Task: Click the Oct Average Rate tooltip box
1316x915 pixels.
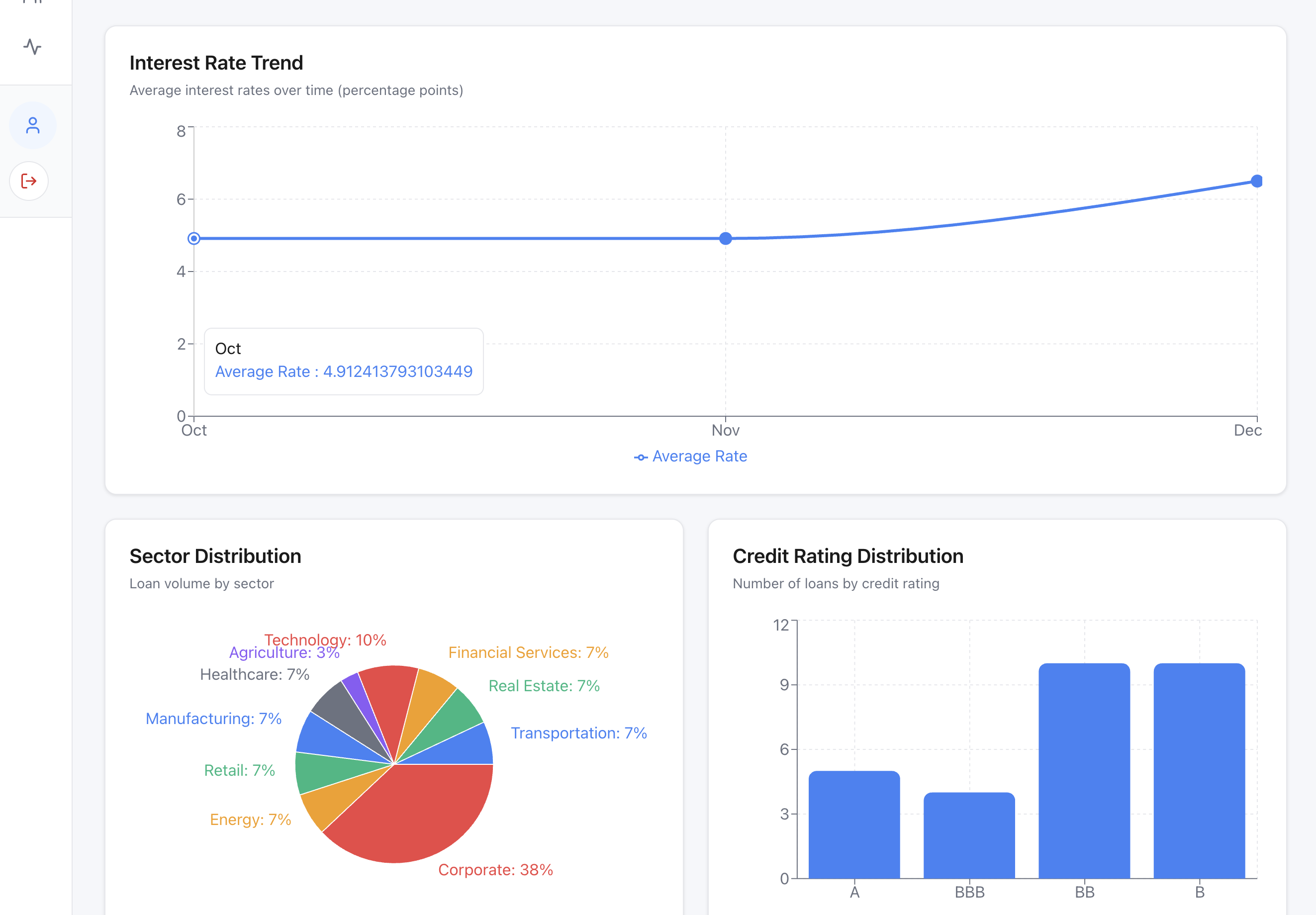Action: (343, 361)
